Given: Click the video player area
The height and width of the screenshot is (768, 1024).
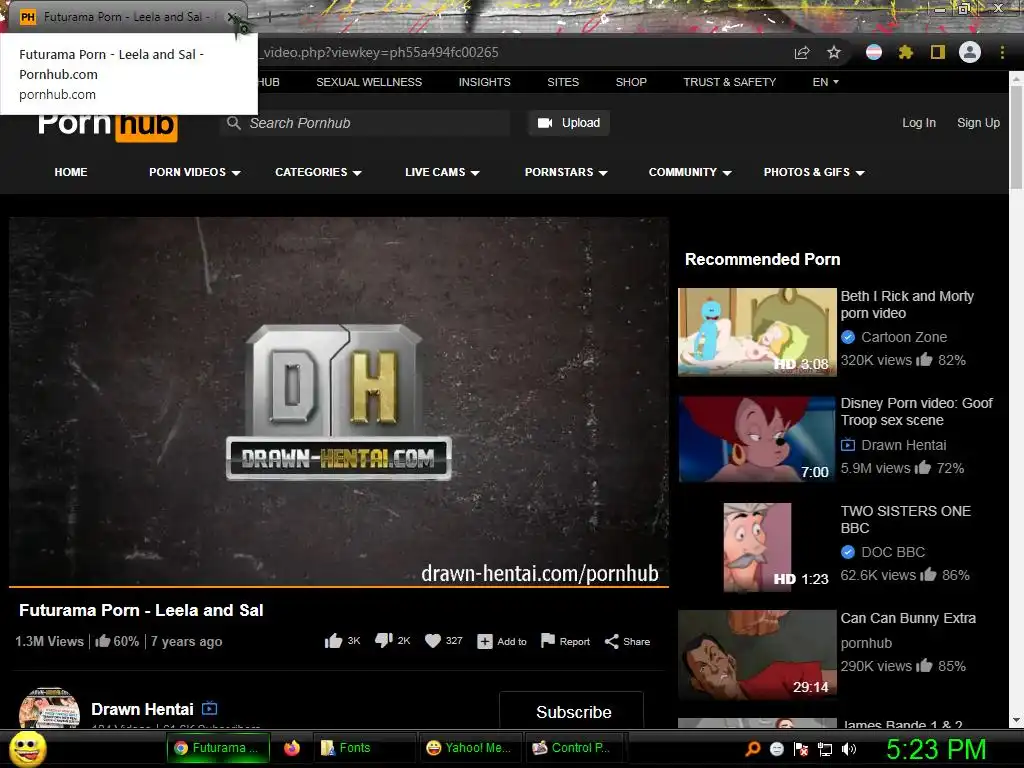Looking at the screenshot, I should click(339, 401).
